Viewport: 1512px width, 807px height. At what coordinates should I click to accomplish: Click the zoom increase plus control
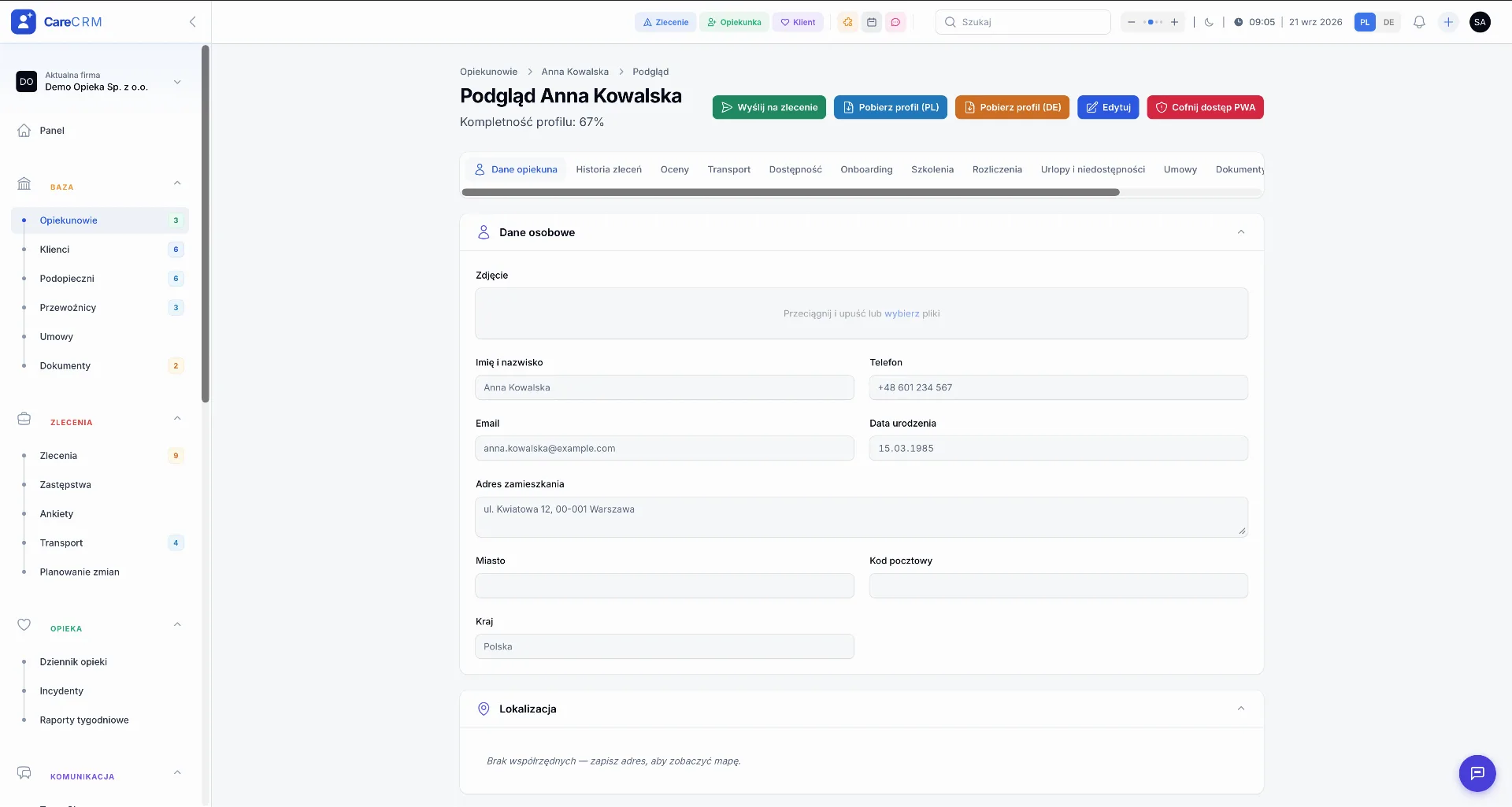[1174, 22]
